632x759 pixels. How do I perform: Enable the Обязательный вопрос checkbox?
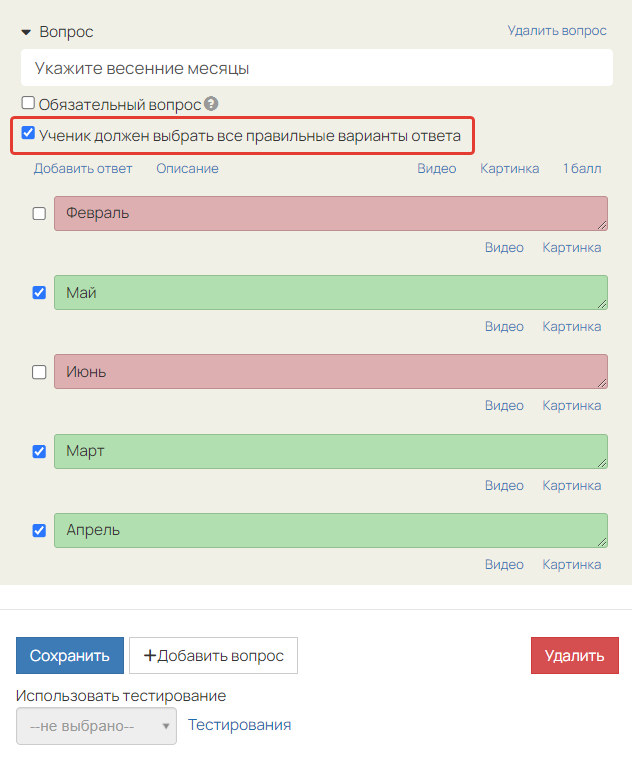coord(28,103)
